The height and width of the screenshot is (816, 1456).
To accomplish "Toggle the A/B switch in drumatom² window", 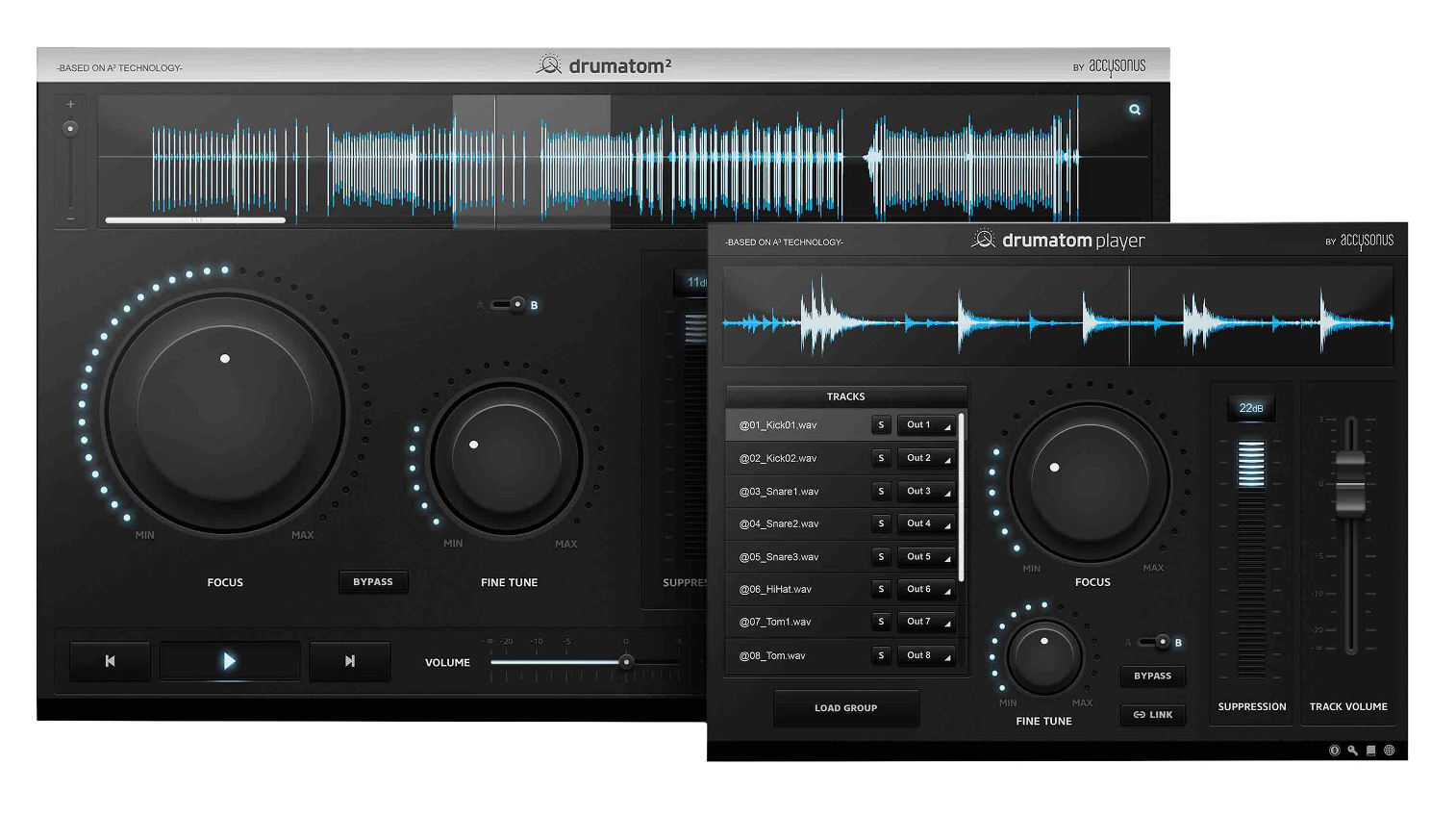I will [x=509, y=305].
